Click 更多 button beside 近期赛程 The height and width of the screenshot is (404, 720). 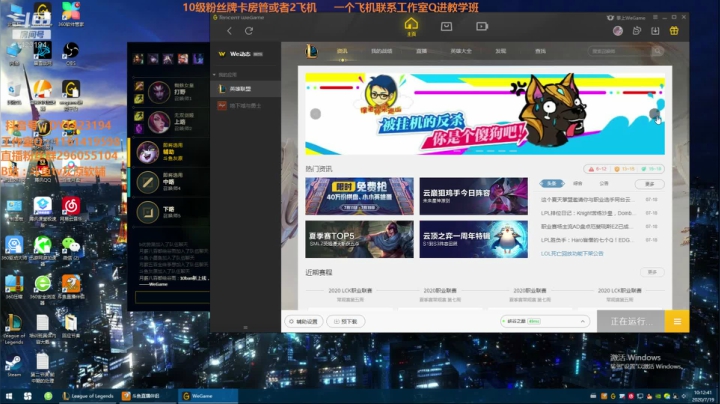652,272
